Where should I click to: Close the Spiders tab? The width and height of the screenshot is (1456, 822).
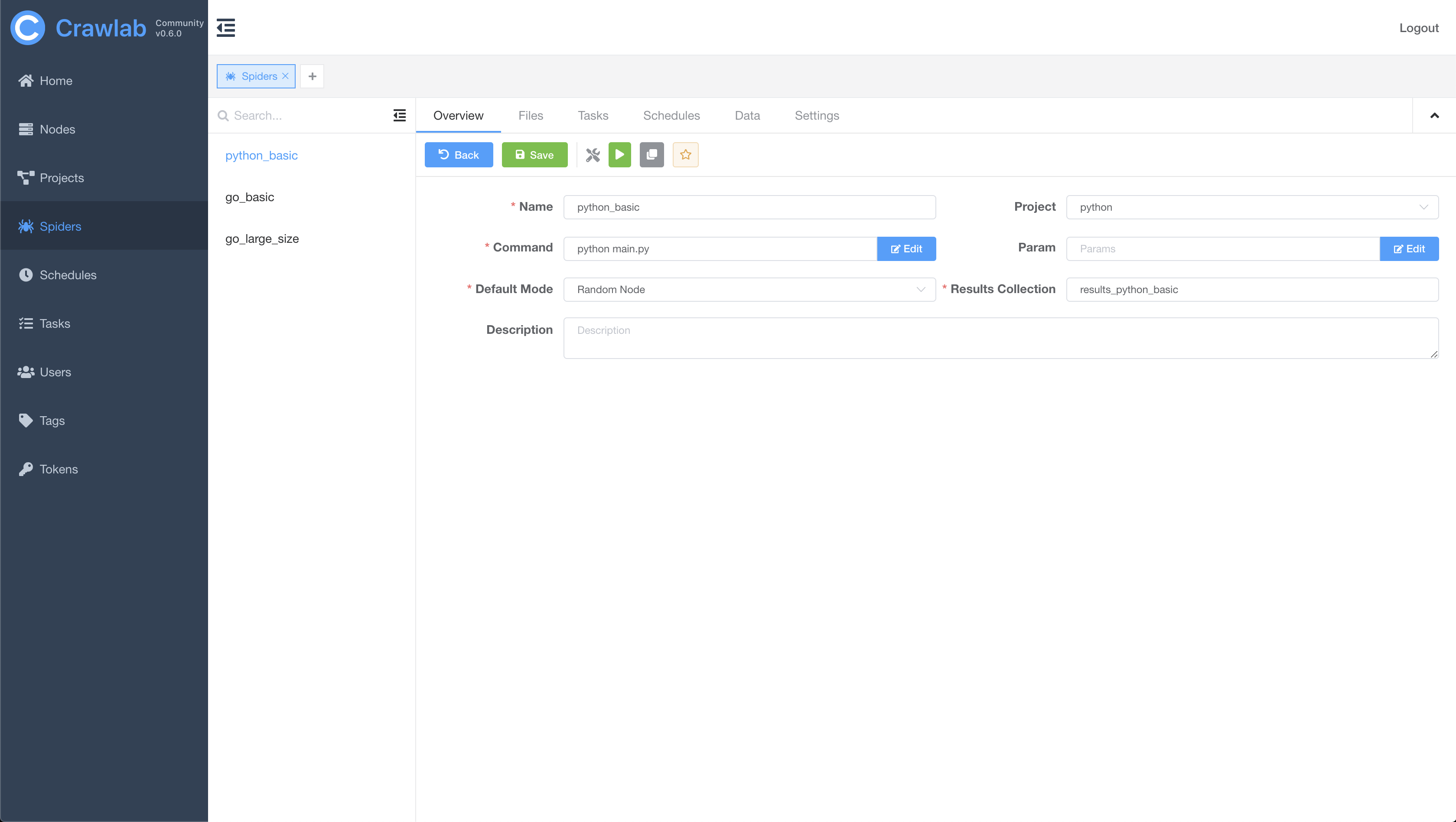285,76
